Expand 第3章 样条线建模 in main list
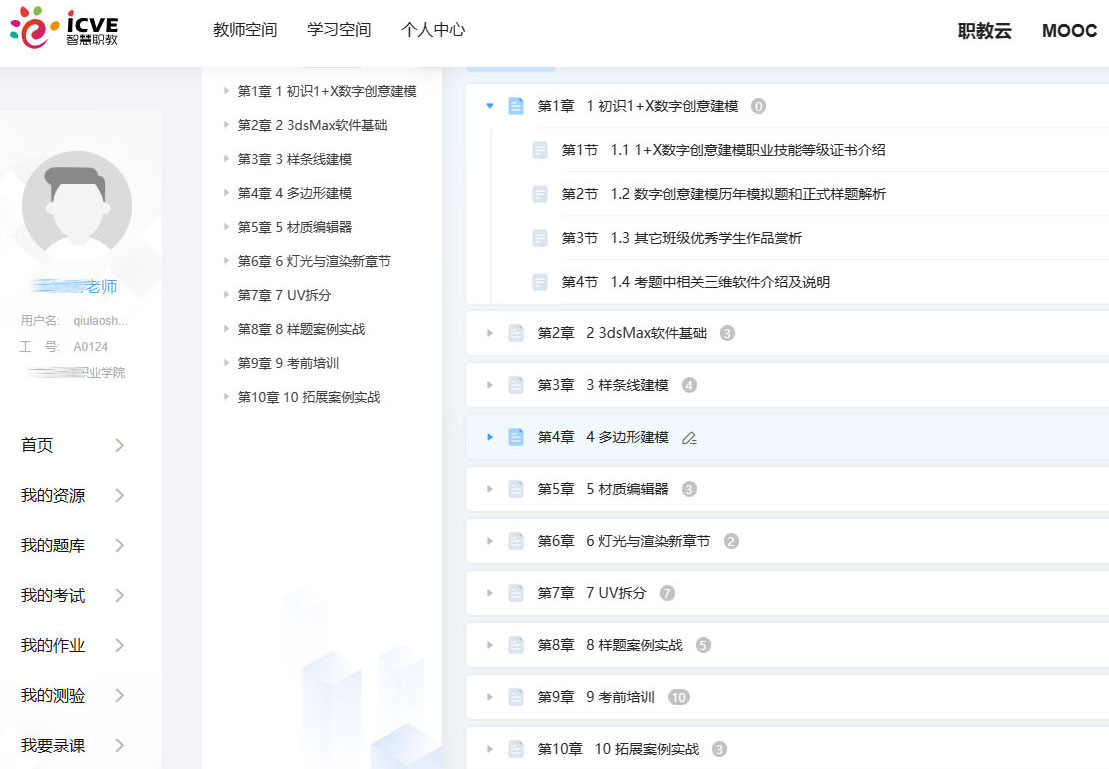 [x=489, y=385]
